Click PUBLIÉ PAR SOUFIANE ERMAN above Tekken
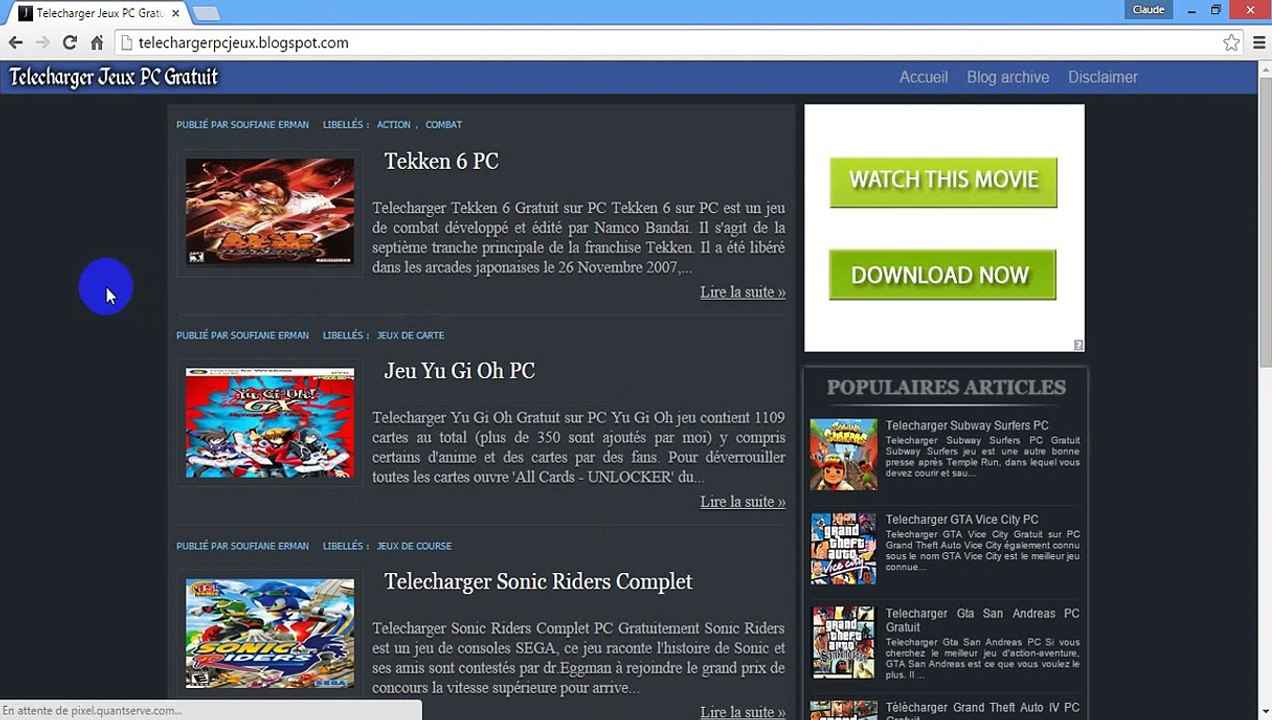 pos(242,125)
